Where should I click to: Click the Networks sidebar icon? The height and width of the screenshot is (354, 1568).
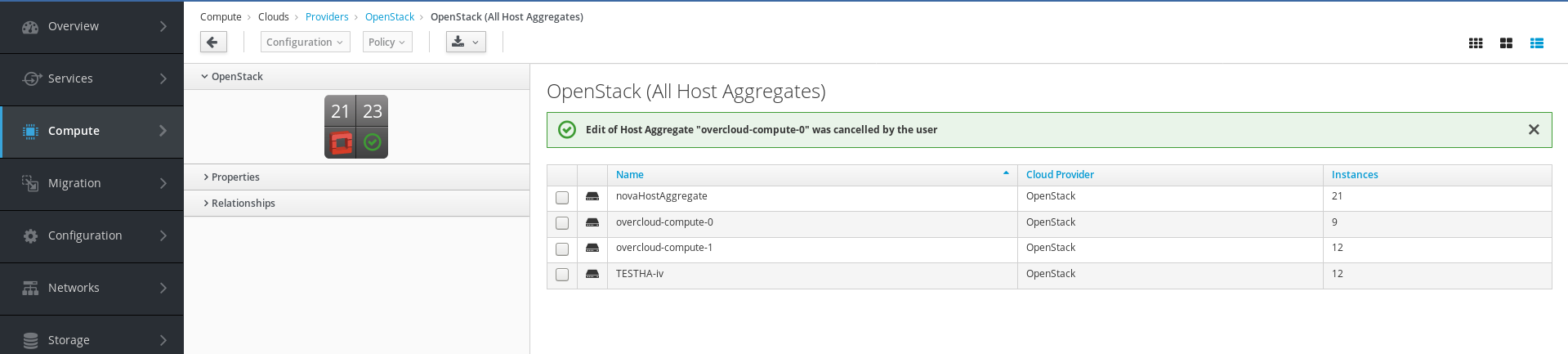[x=30, y=288]
